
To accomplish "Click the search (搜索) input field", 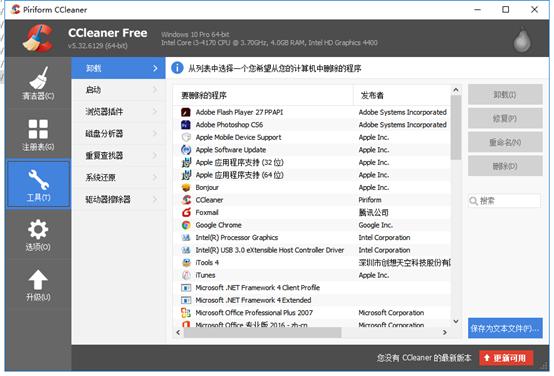I will pos(504,201).
